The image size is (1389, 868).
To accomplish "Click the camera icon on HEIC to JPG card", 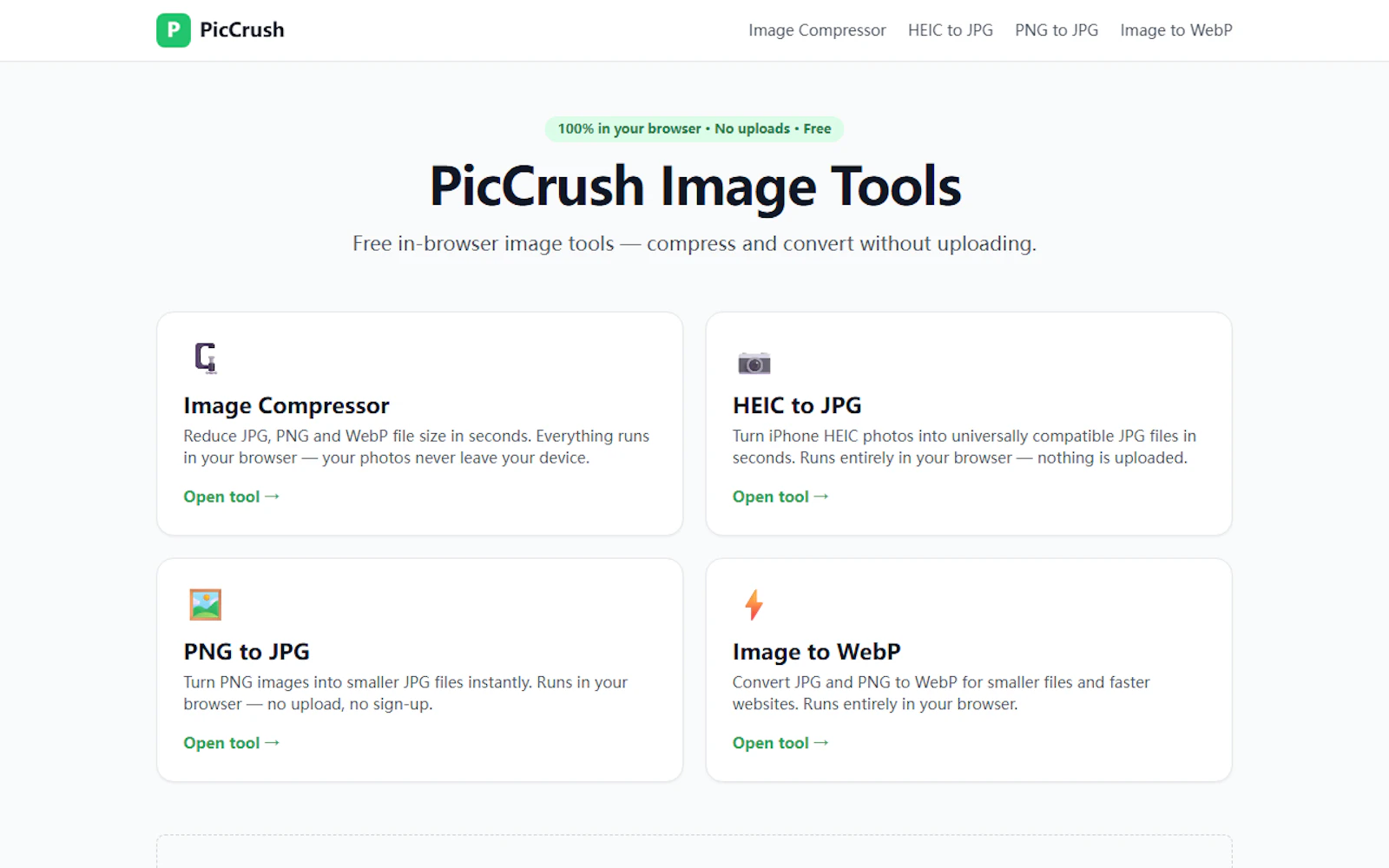I will point(754,363).
